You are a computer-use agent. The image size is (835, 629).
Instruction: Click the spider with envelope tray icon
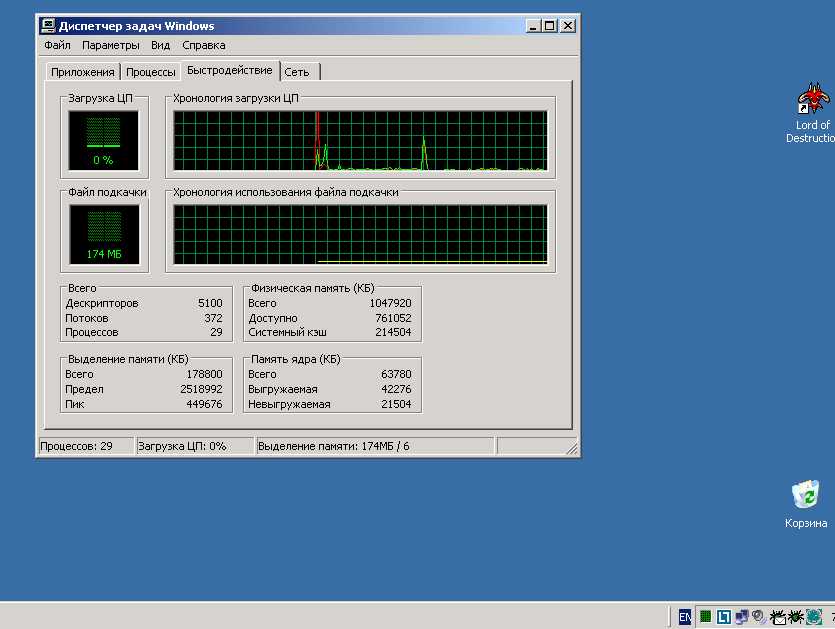coord(777,617)
